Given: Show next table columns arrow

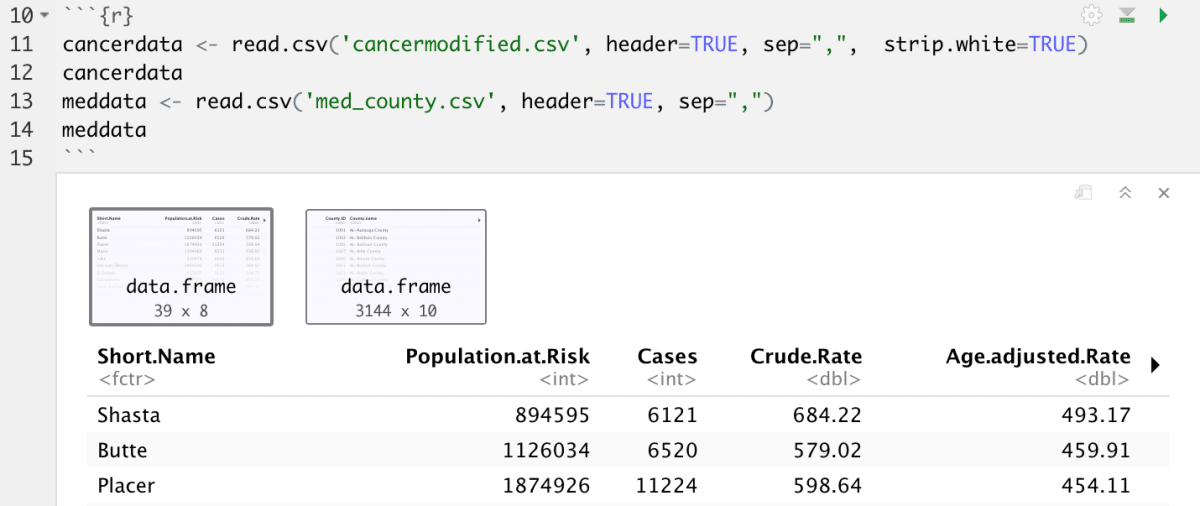Looking at the screenshot, I should pos(1156,366).
